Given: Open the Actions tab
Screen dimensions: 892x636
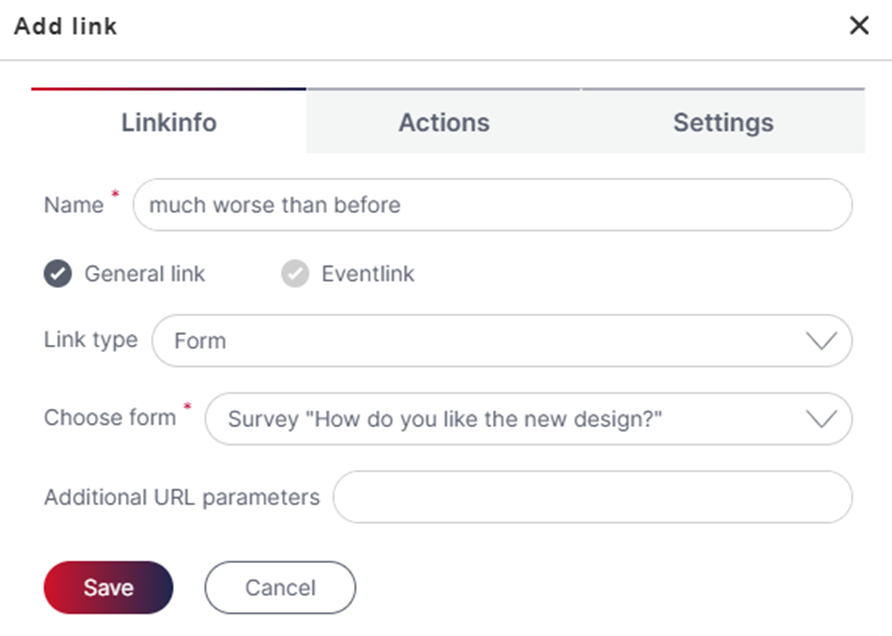Looking at the screenshot, I should click(444, 121).
